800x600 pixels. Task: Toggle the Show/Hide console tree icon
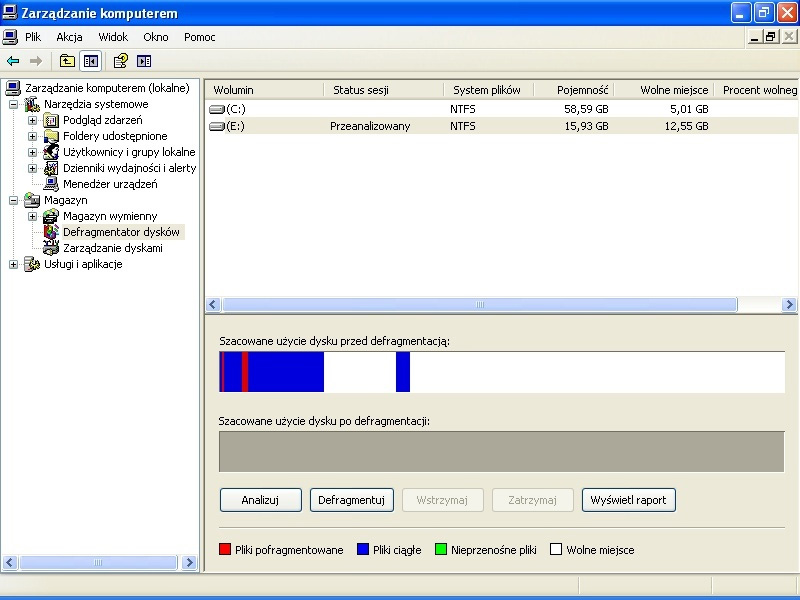(91, 61)
